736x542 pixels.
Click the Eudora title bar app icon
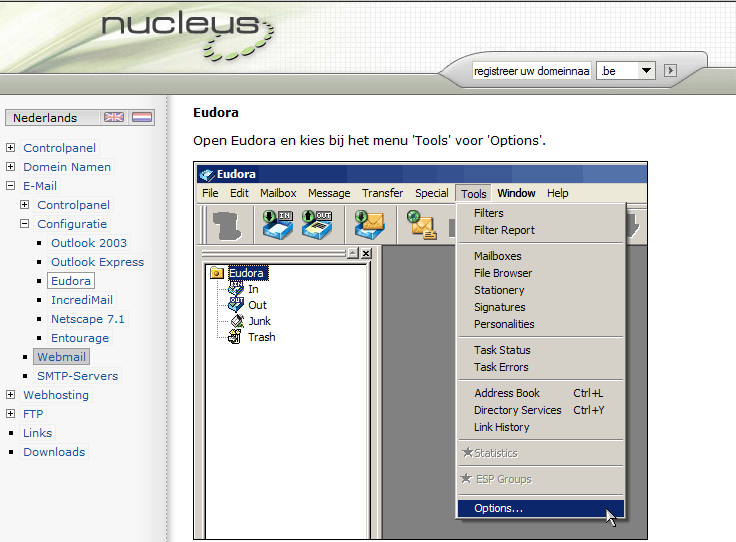point(207,175)
